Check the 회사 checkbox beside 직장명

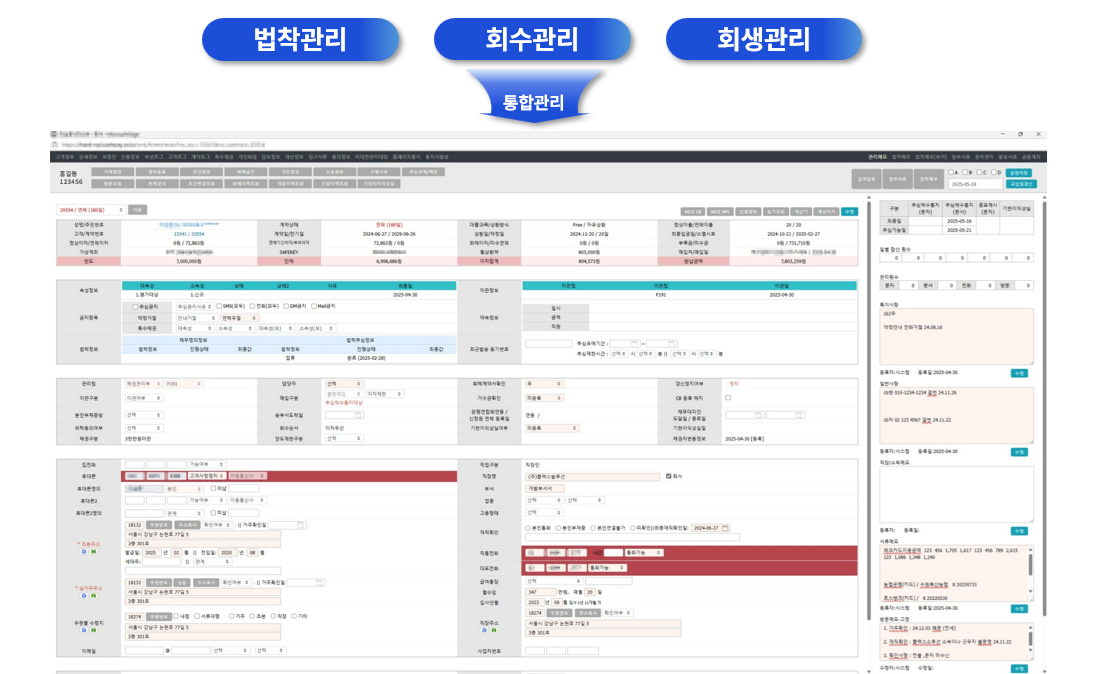(x=668, y=477)
